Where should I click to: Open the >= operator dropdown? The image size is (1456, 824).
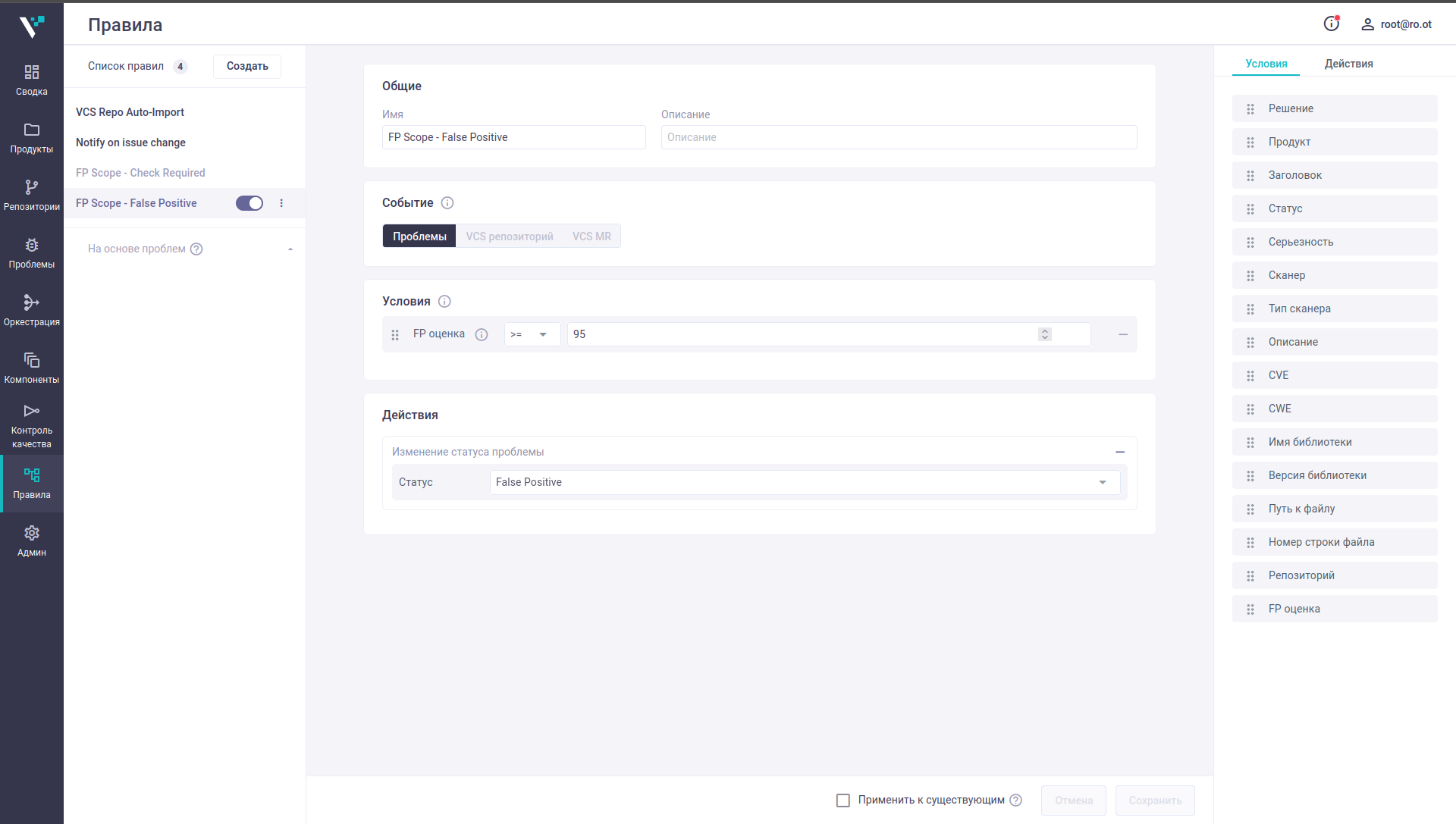click(532, 334)
